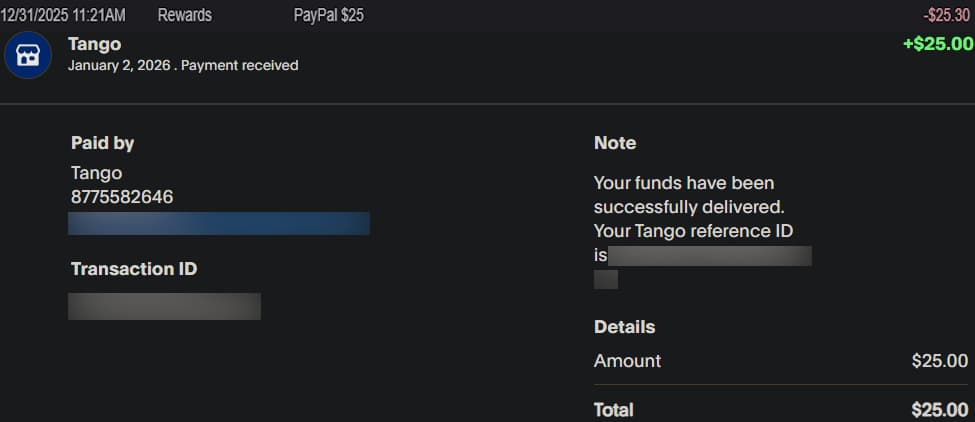The image size is (975, 422).
Task: Click the Tango storefront icon
Action: 28,55
